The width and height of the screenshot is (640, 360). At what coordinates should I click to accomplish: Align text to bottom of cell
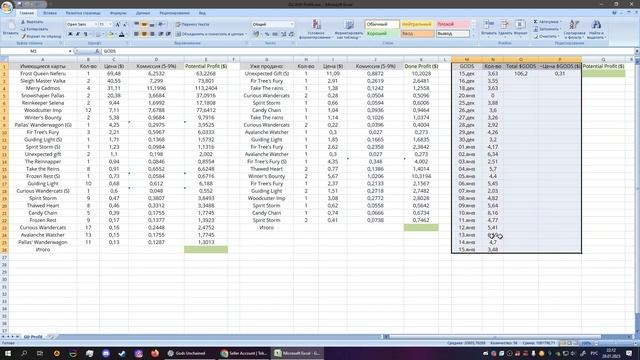pos(152,24)
